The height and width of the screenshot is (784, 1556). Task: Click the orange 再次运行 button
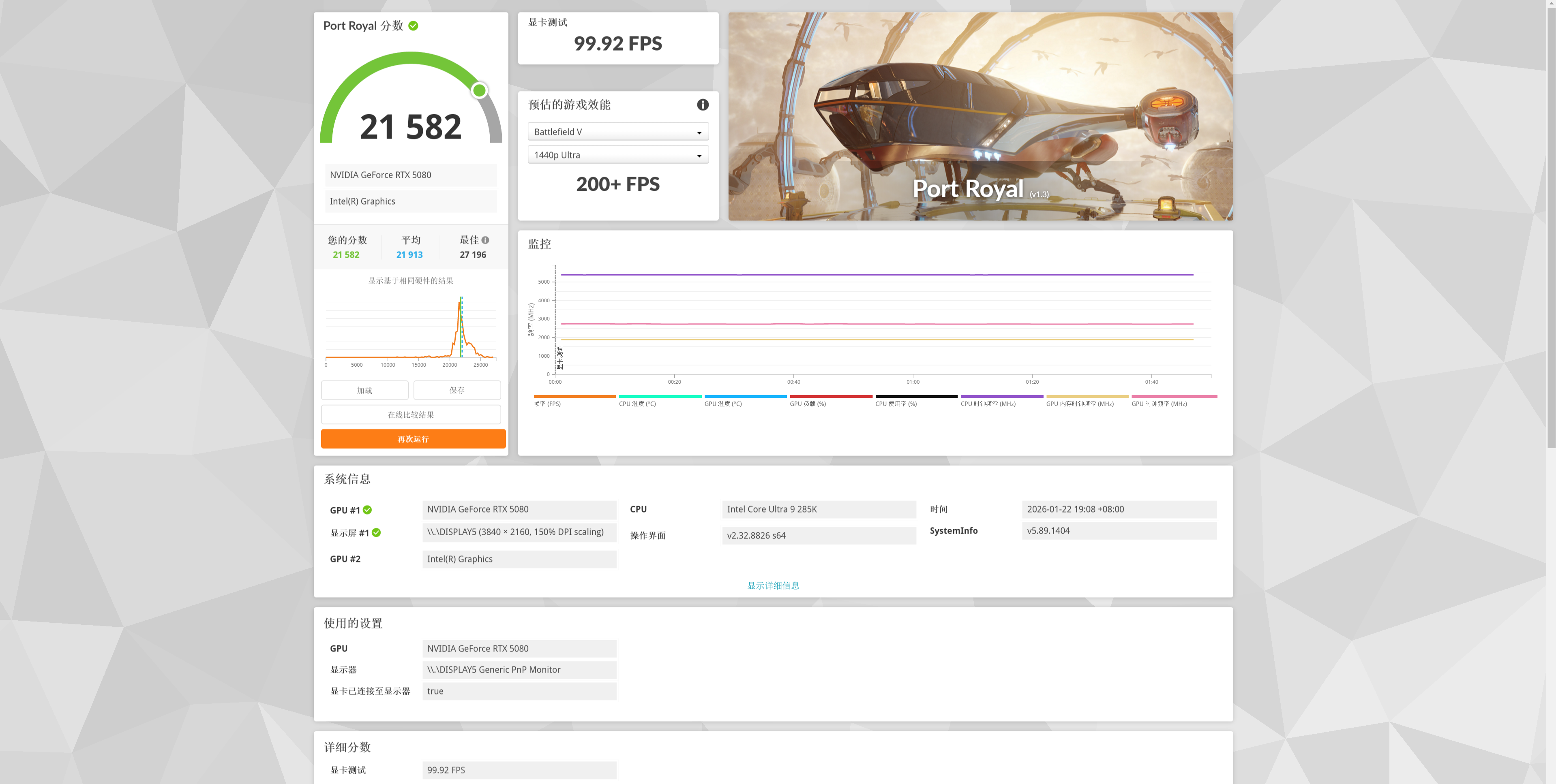click(x=413, y=439)
